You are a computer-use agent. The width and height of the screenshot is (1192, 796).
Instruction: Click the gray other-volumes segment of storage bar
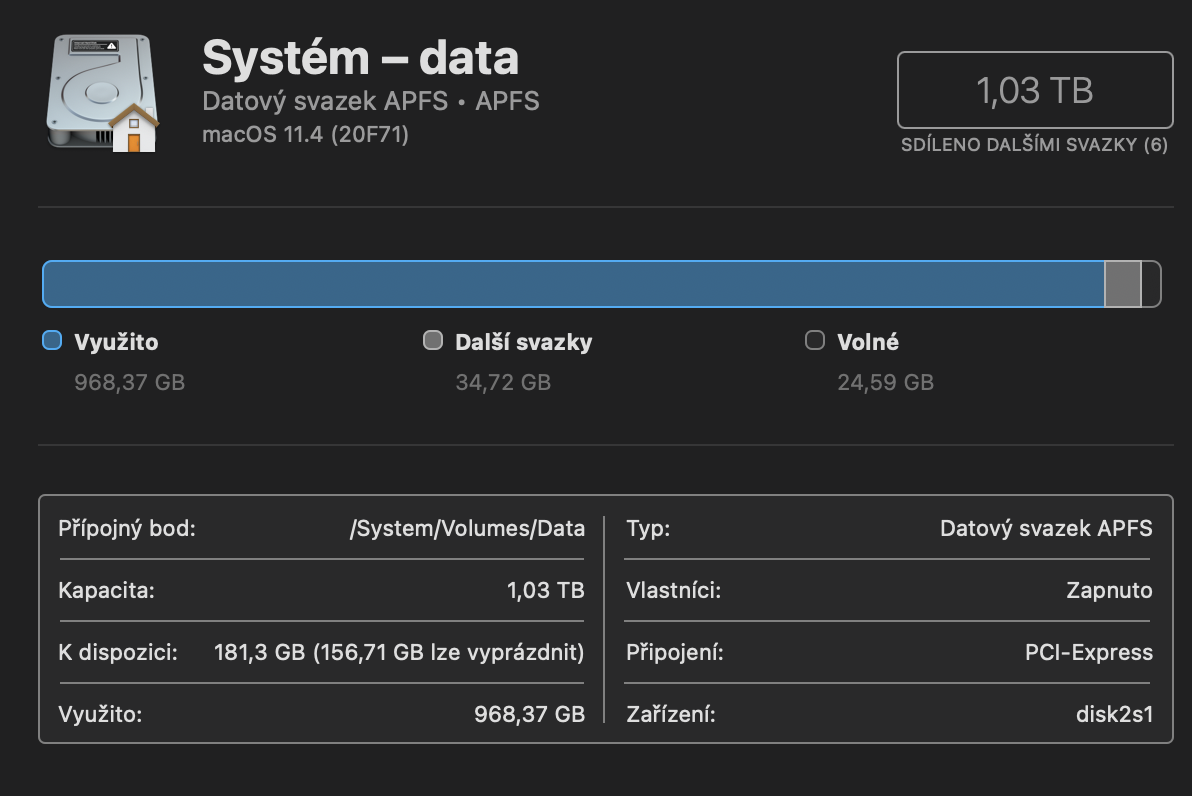click(1122, 284)
